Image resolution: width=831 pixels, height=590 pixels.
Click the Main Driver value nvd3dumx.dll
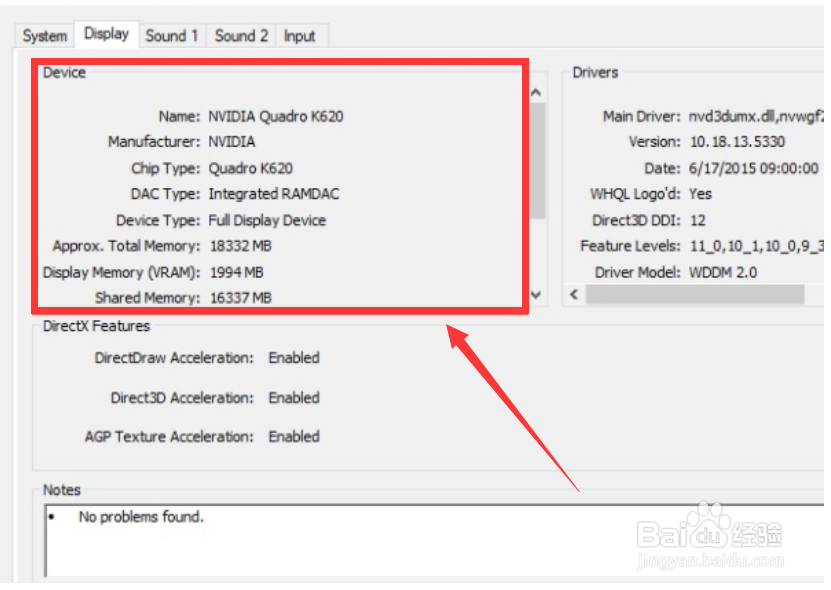755,116
